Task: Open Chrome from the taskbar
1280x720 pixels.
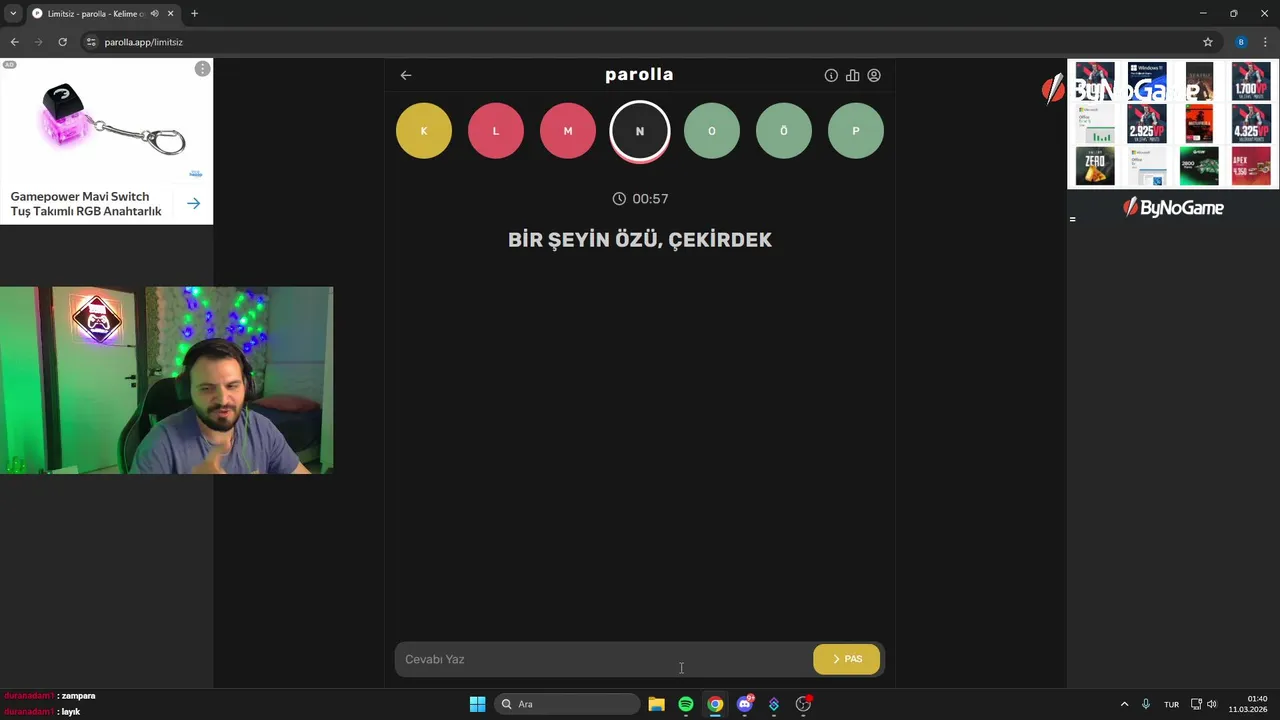Action: point(715,704)
